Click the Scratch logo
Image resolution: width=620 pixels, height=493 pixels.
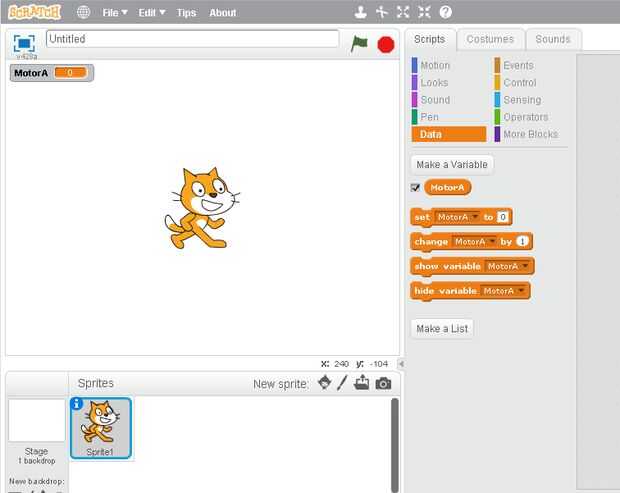point(35,12)
